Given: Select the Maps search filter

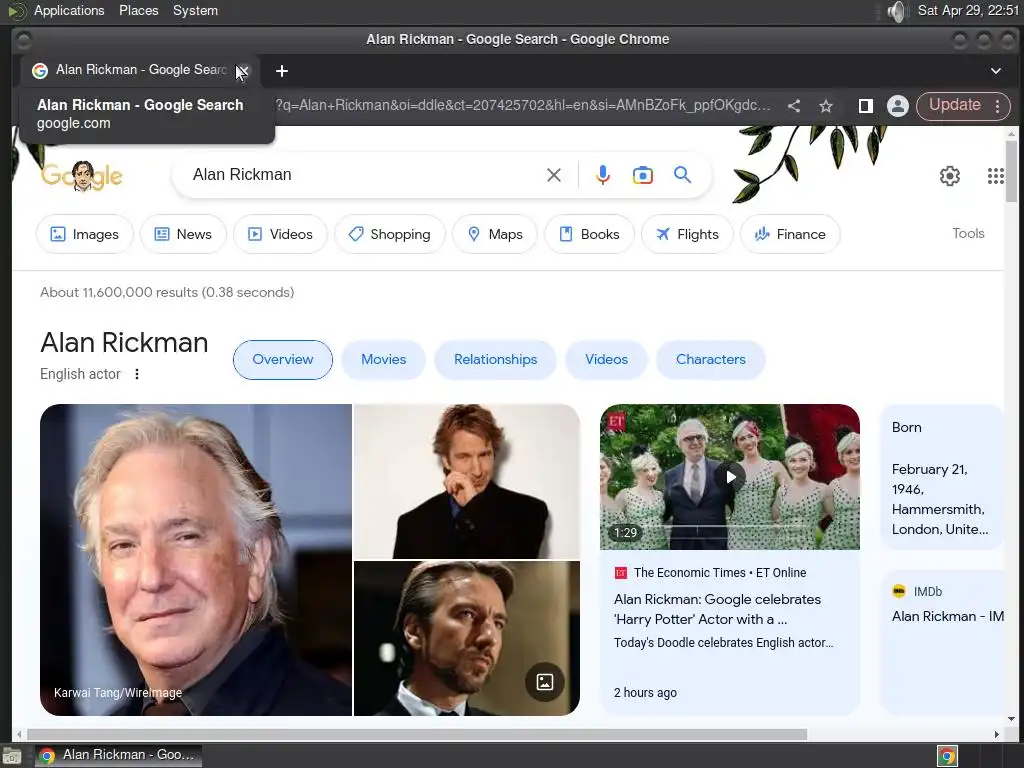Looking at the screenshot, I should click(x=495, y=234).
